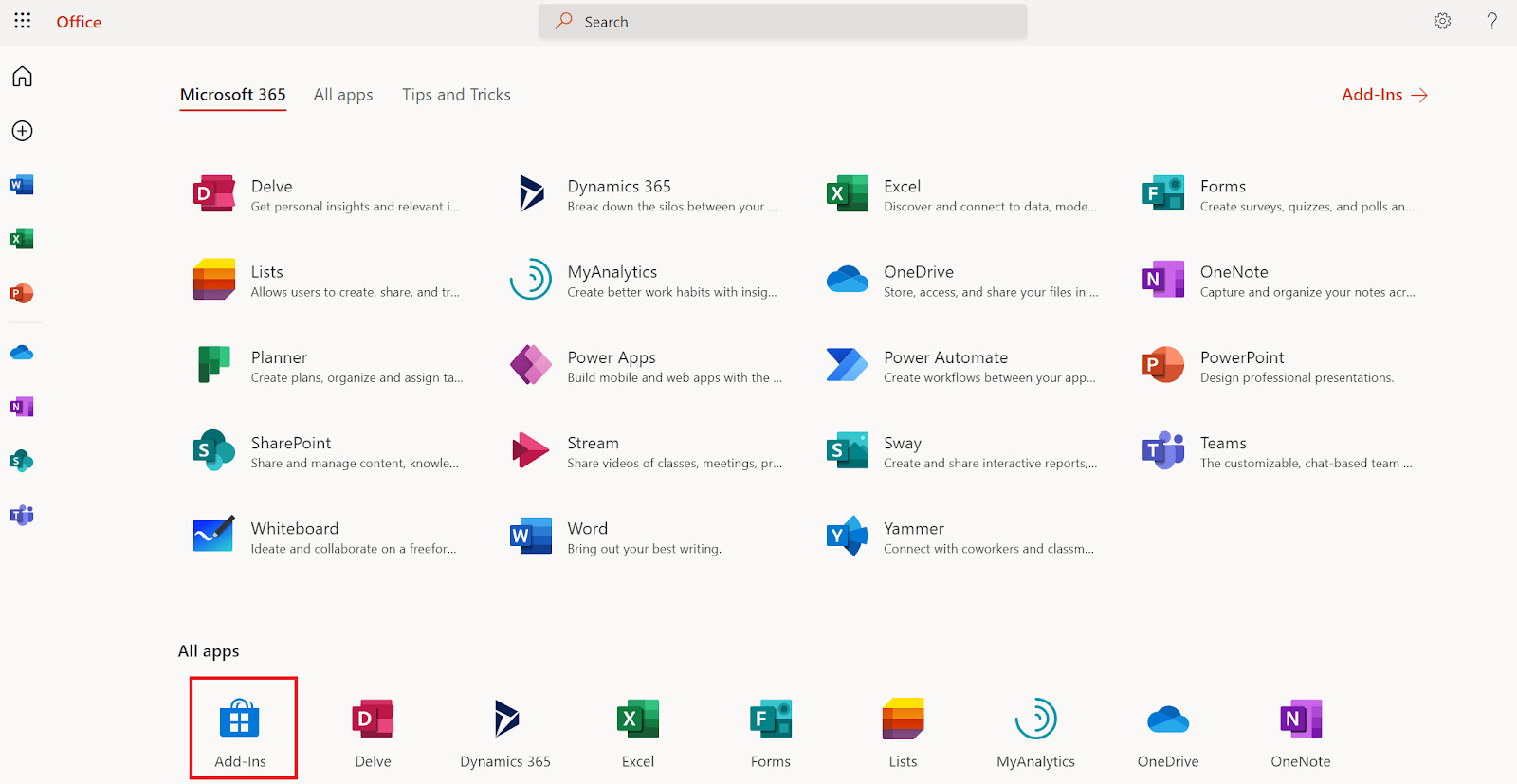This screenshot has height=784, width=1517.
Task: Click into the Search box
Action: point(782,22)
